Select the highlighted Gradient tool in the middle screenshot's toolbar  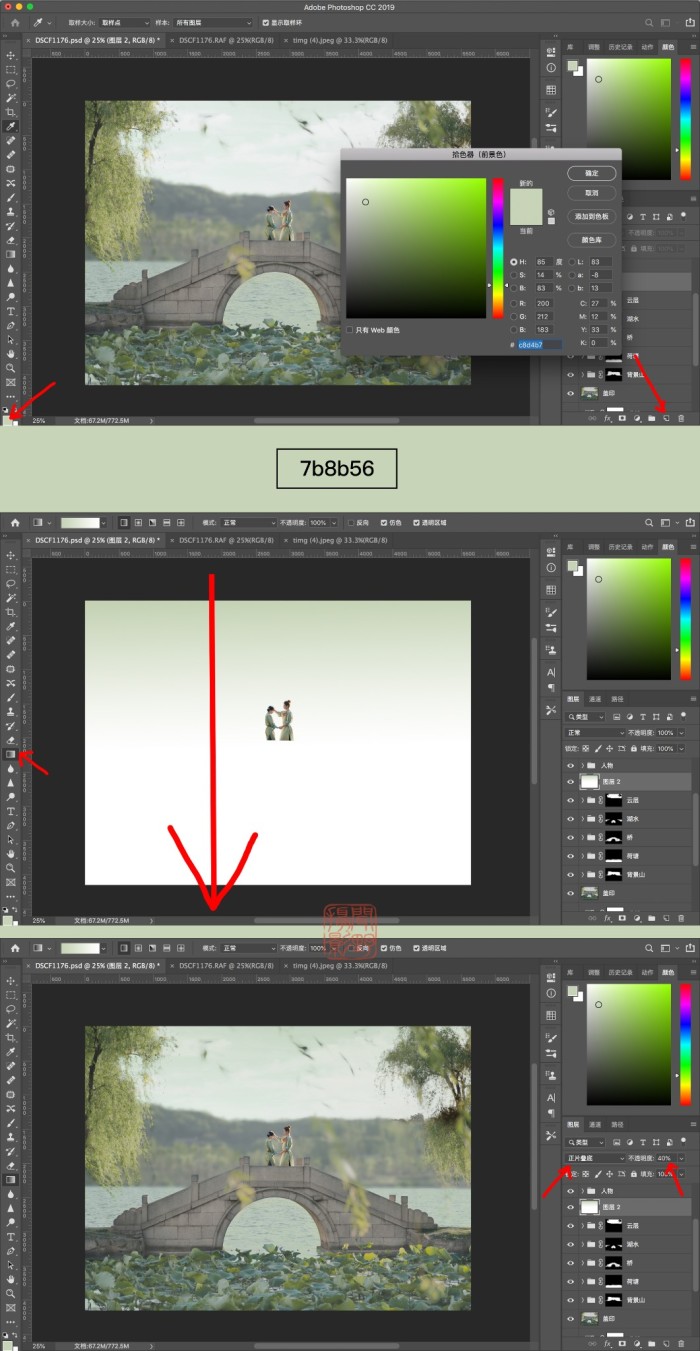10,754
